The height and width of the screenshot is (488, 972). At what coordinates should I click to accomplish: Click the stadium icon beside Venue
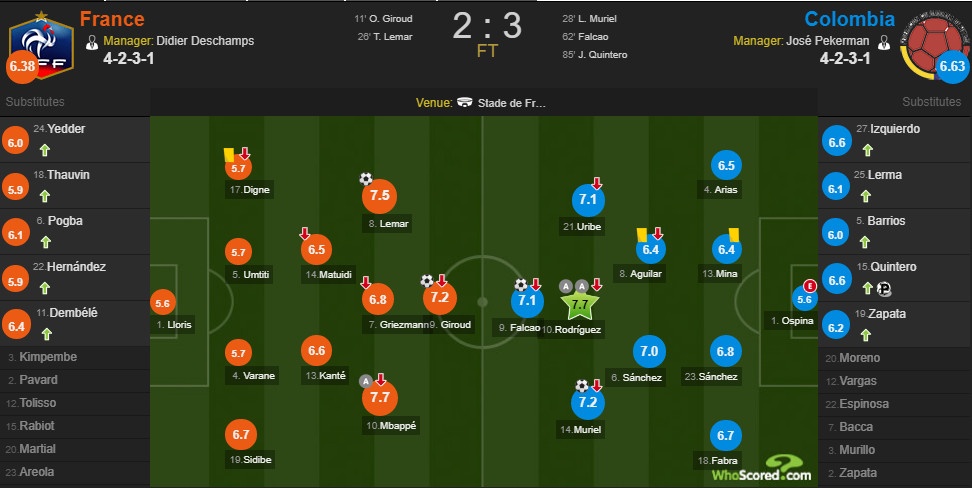pyautogui.click(x=465, y=103)
